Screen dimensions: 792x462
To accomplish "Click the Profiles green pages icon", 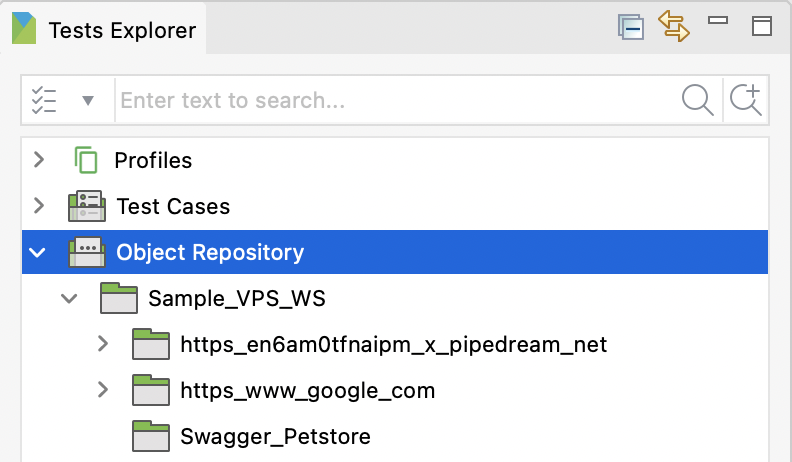I will point(86,160).
